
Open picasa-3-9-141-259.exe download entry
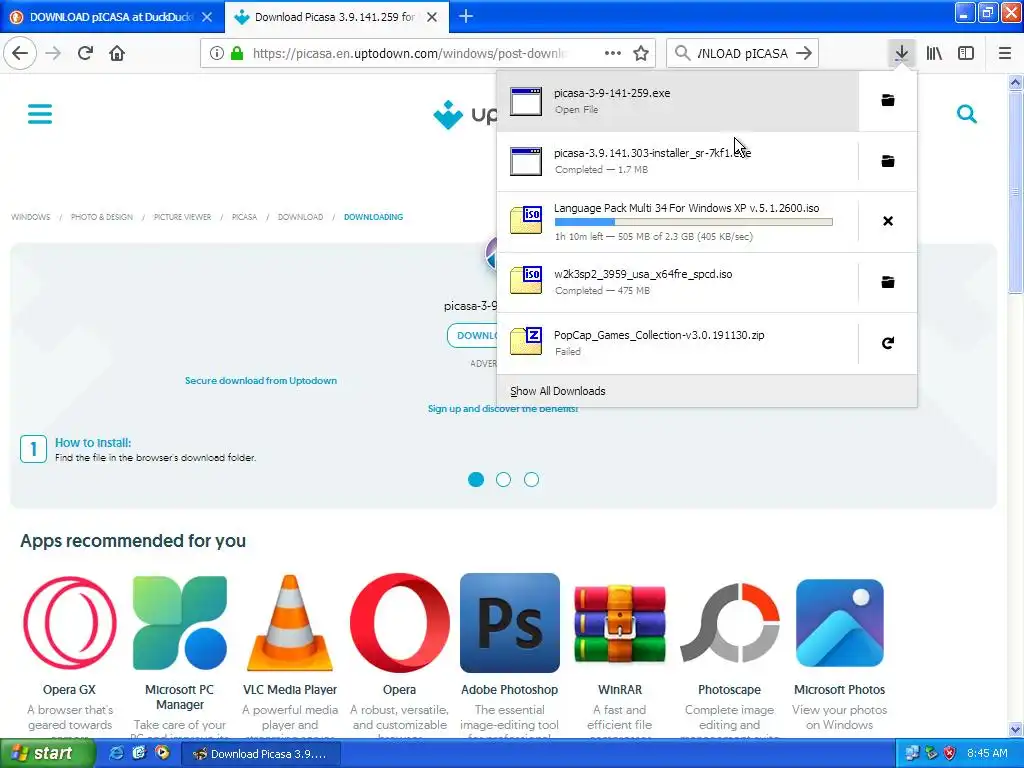pos(678,101)
